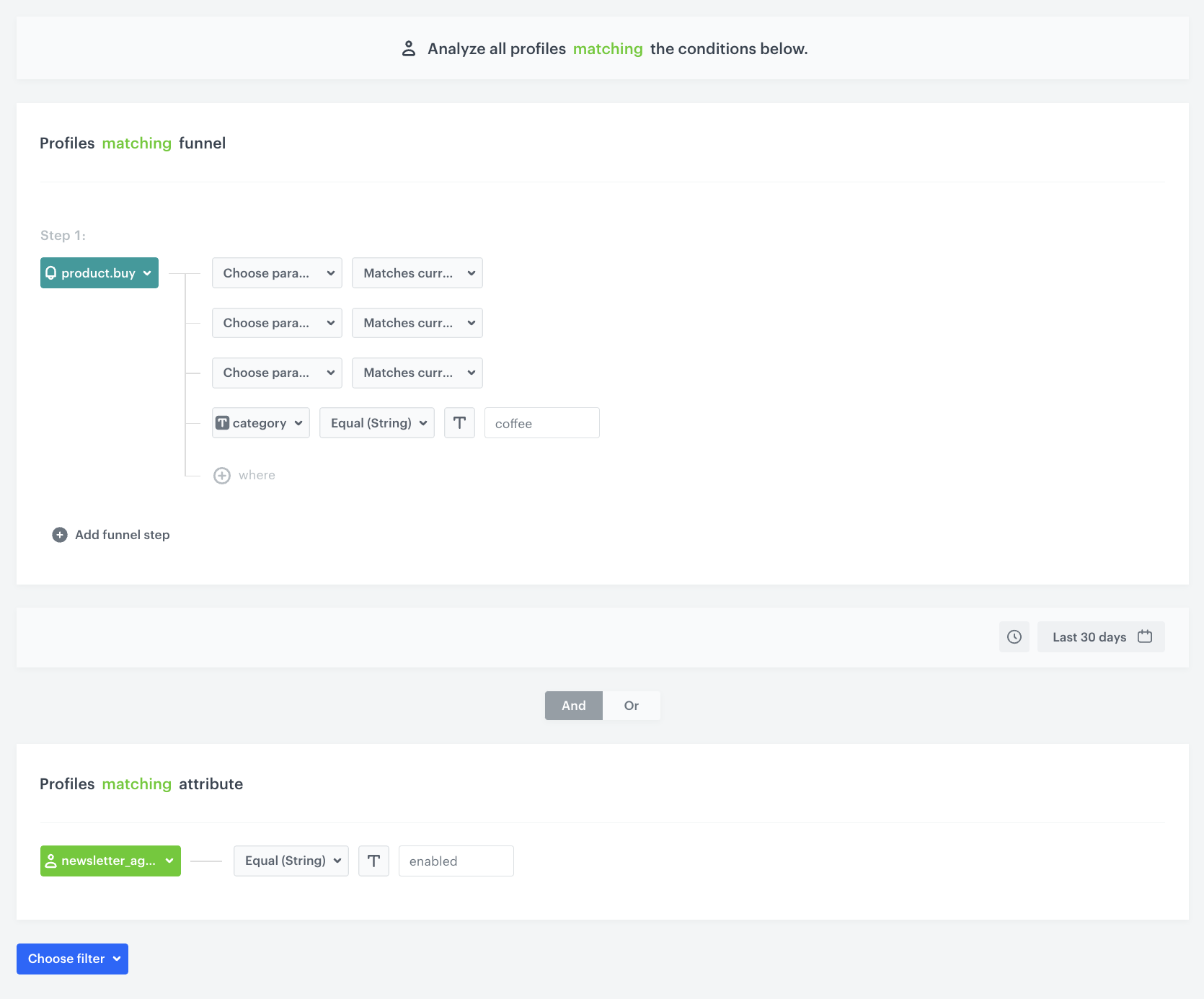Click the enabled attribute value field
1204x999 pixels.
pos(456,861)
